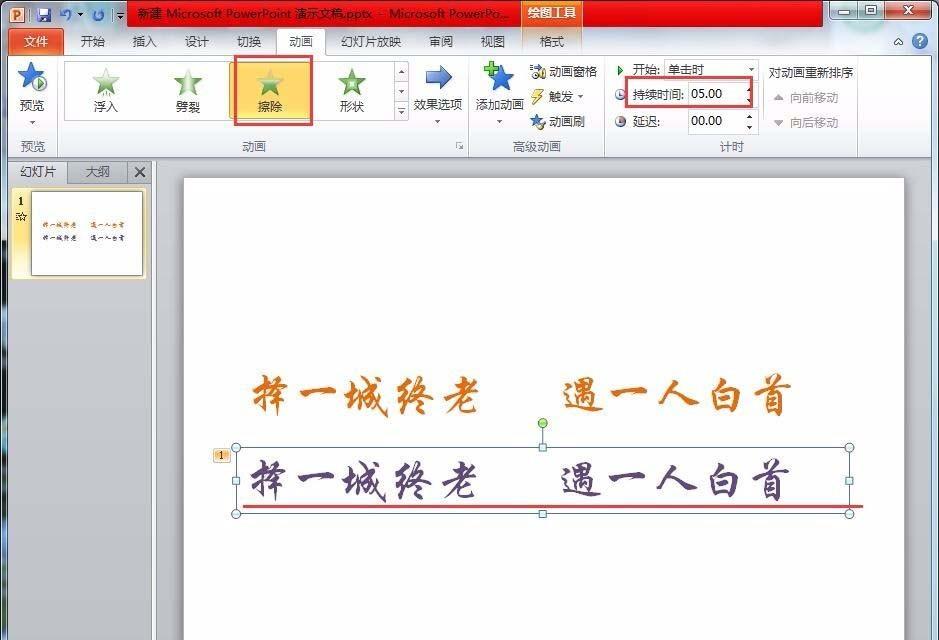939x640 pixels.
Task: Save the presentation via quick access toolbar
Action: (x=44, y=14)
